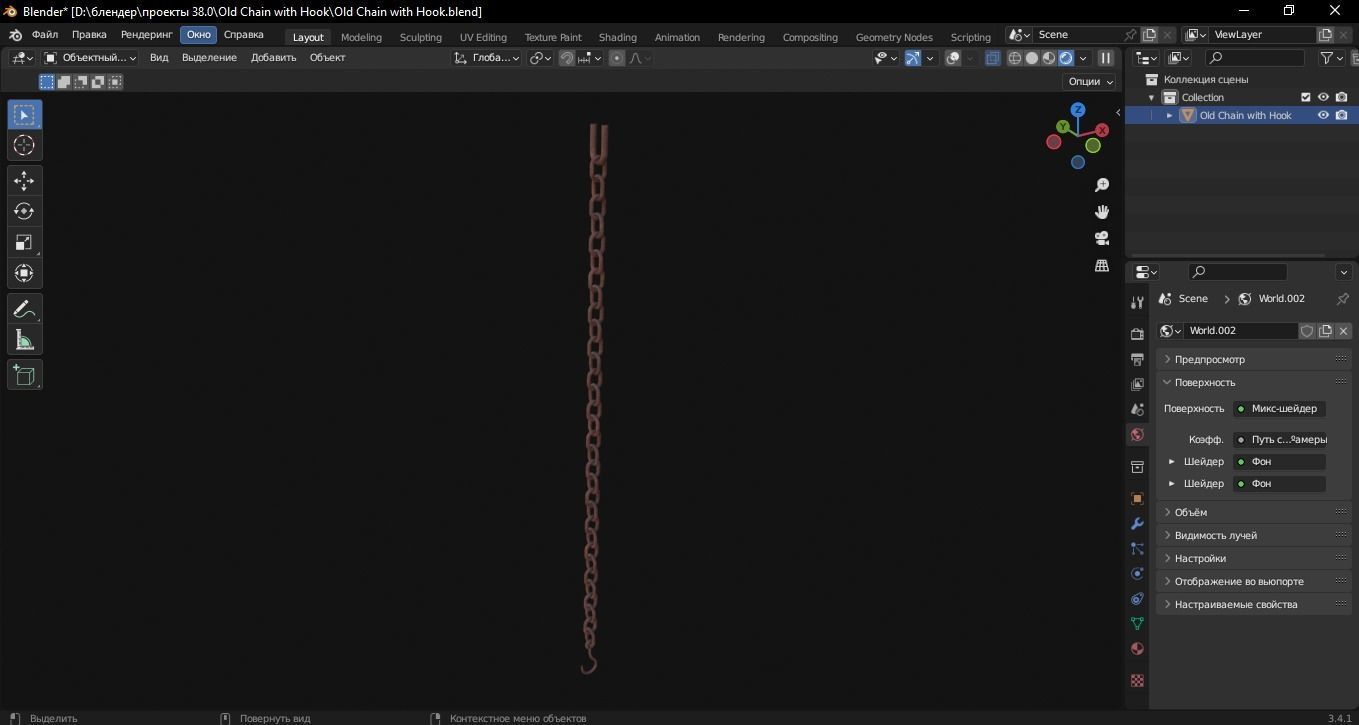Viewport: 1359px width, 725px height.
Task: Switch to Solid viewport shading
Action: point(1032,58)
